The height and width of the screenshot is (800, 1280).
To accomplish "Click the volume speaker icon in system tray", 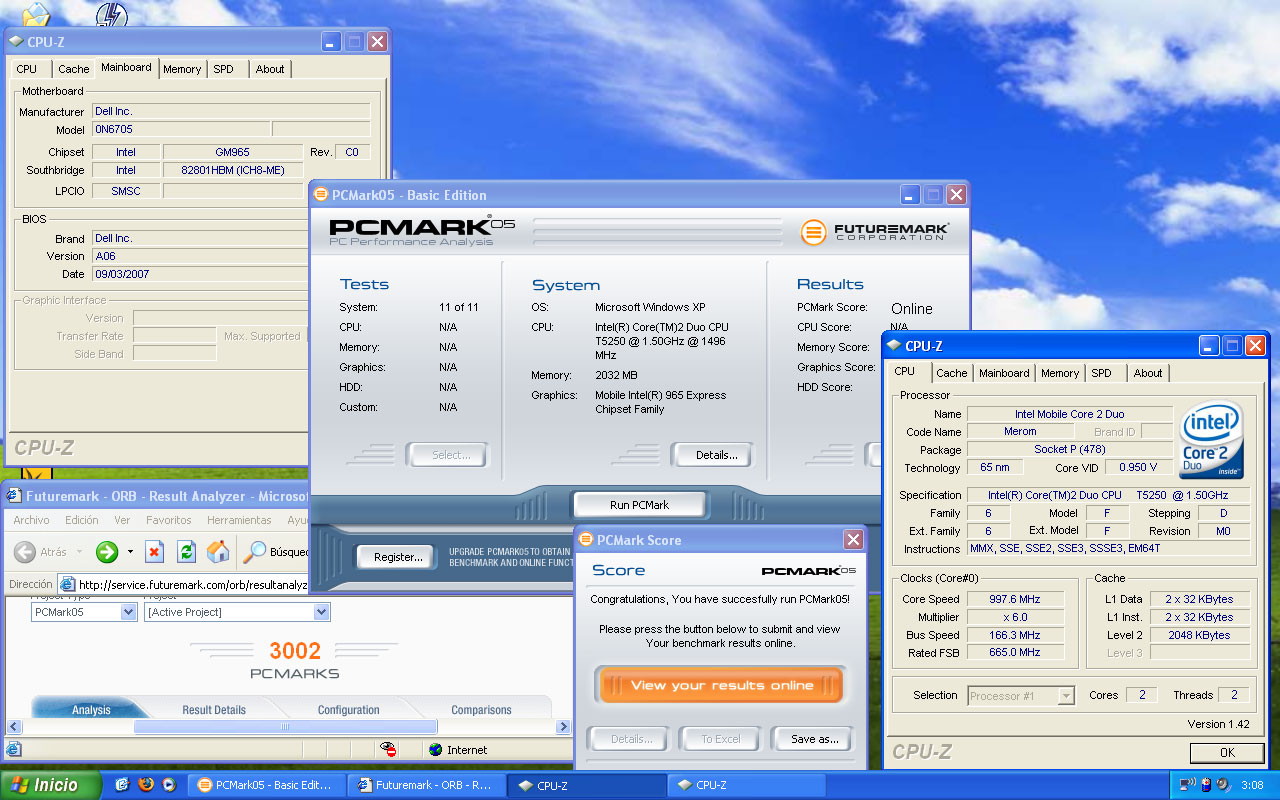I will tap(1223, 785).
